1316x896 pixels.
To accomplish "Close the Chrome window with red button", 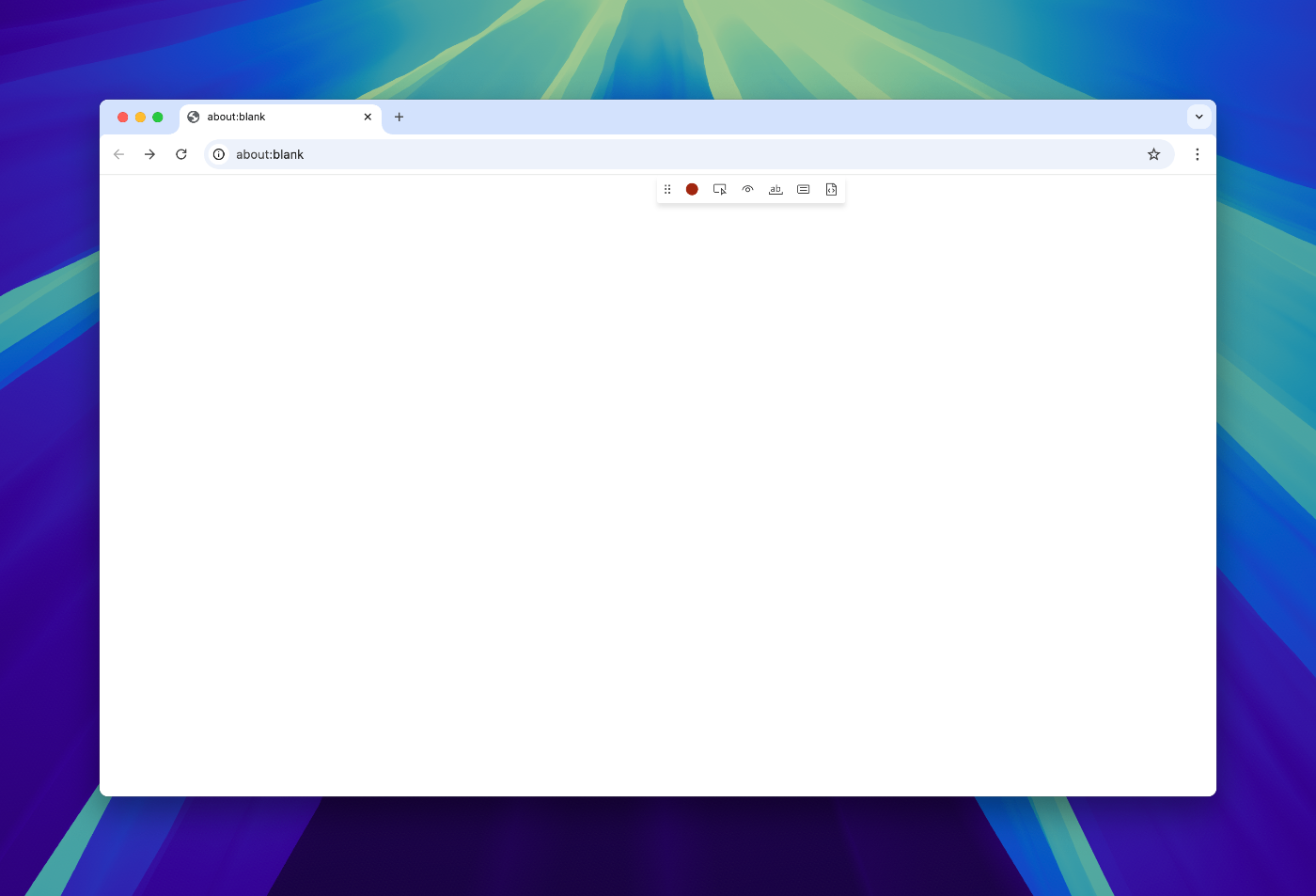I will coord(122,118).
